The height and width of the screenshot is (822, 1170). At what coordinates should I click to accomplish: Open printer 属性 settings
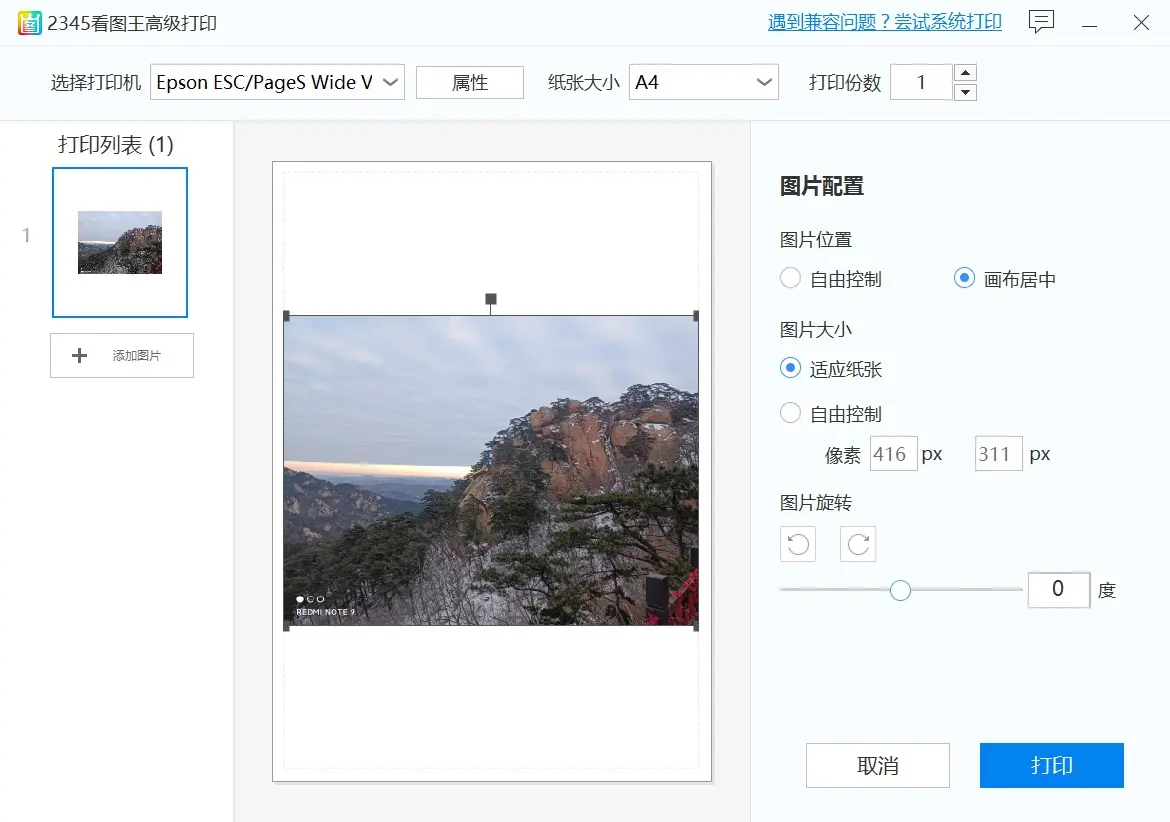pos(469,82)
